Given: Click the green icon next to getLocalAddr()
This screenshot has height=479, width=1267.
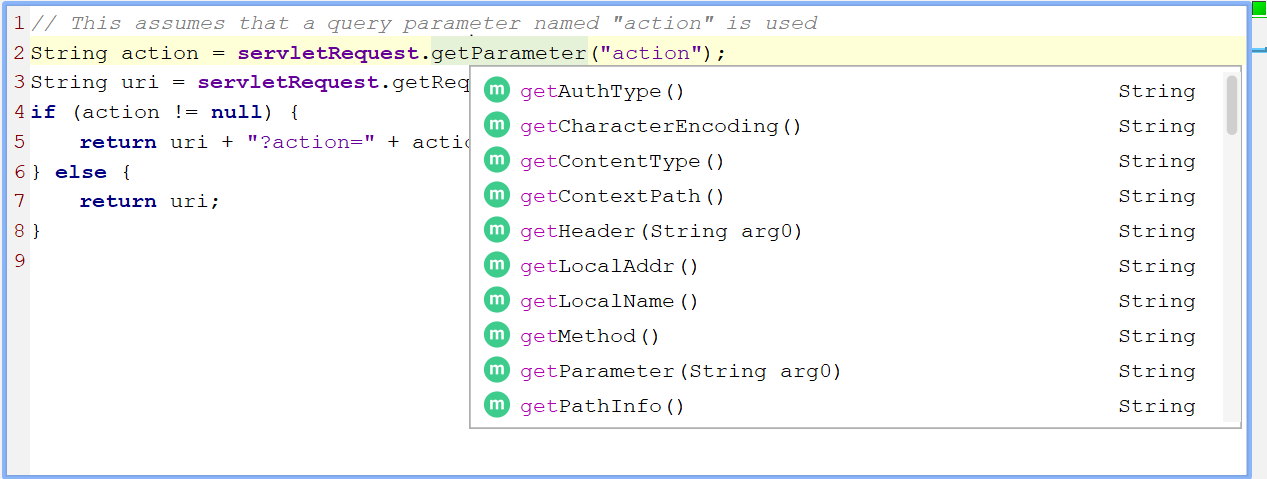Looking at the screenshot, I should click(x=497, y=265).
